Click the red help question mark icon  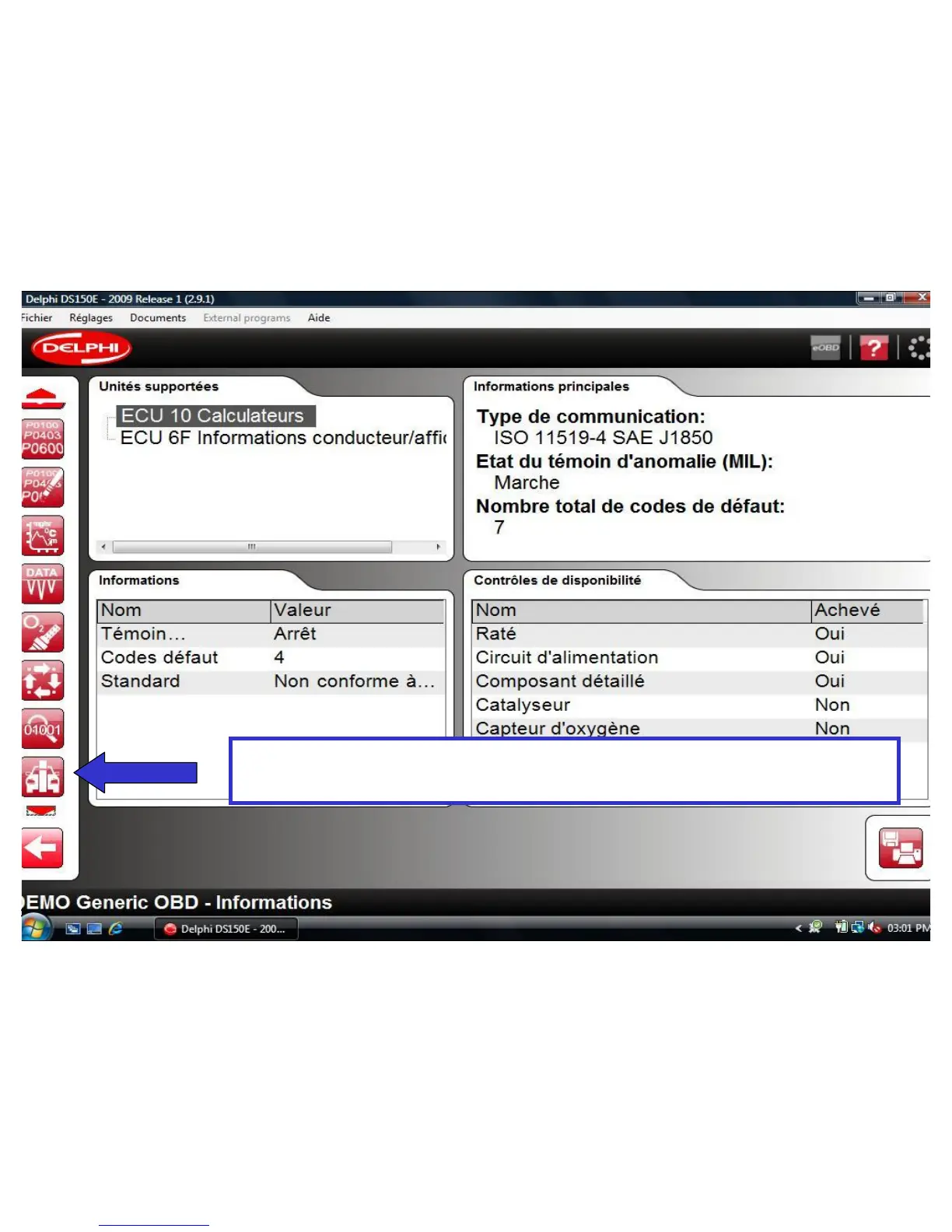[x=873, y=348]
